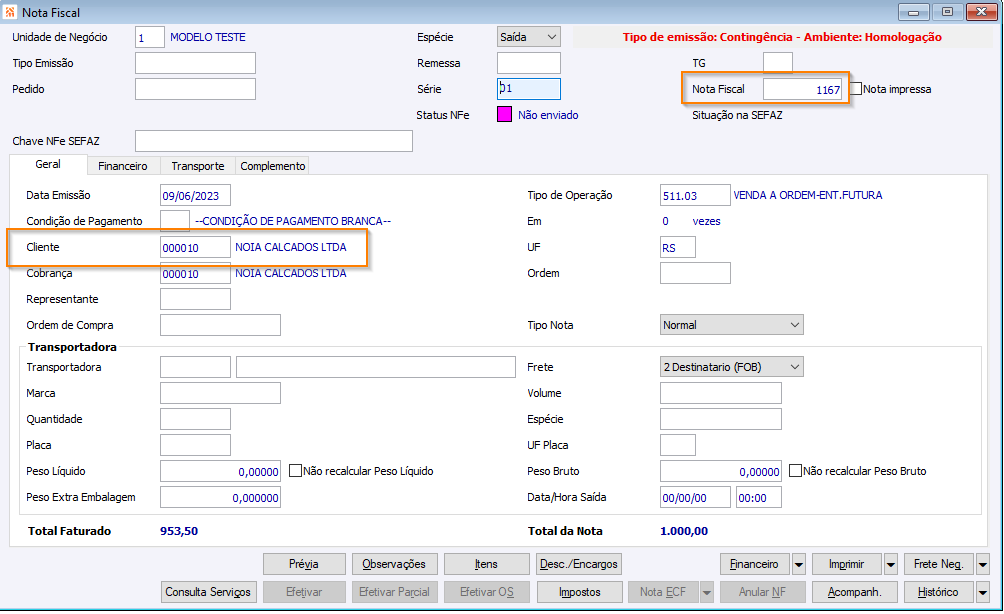Viewport: 1004px width, 614px height.
Task: Click the Marca input field
Action: click(220, 393)
